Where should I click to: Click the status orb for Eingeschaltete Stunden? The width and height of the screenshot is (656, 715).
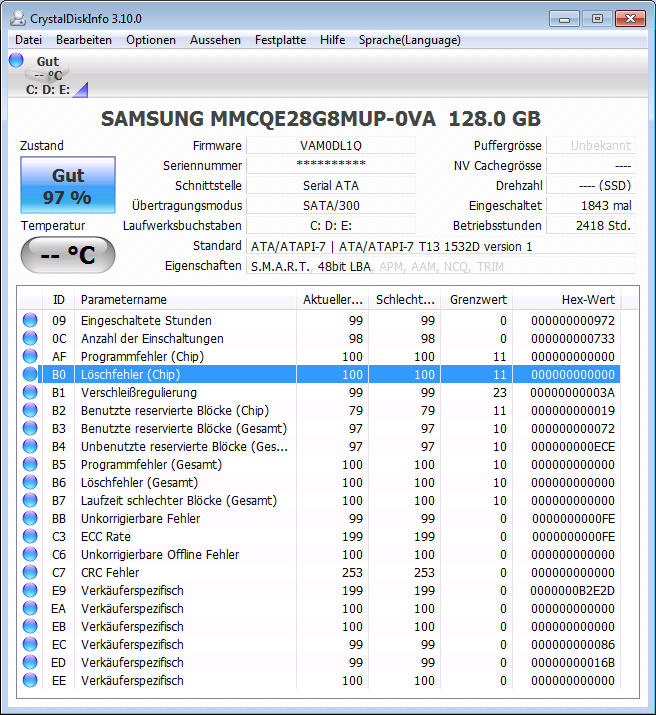pyautogui.click(x=30, y=321)
